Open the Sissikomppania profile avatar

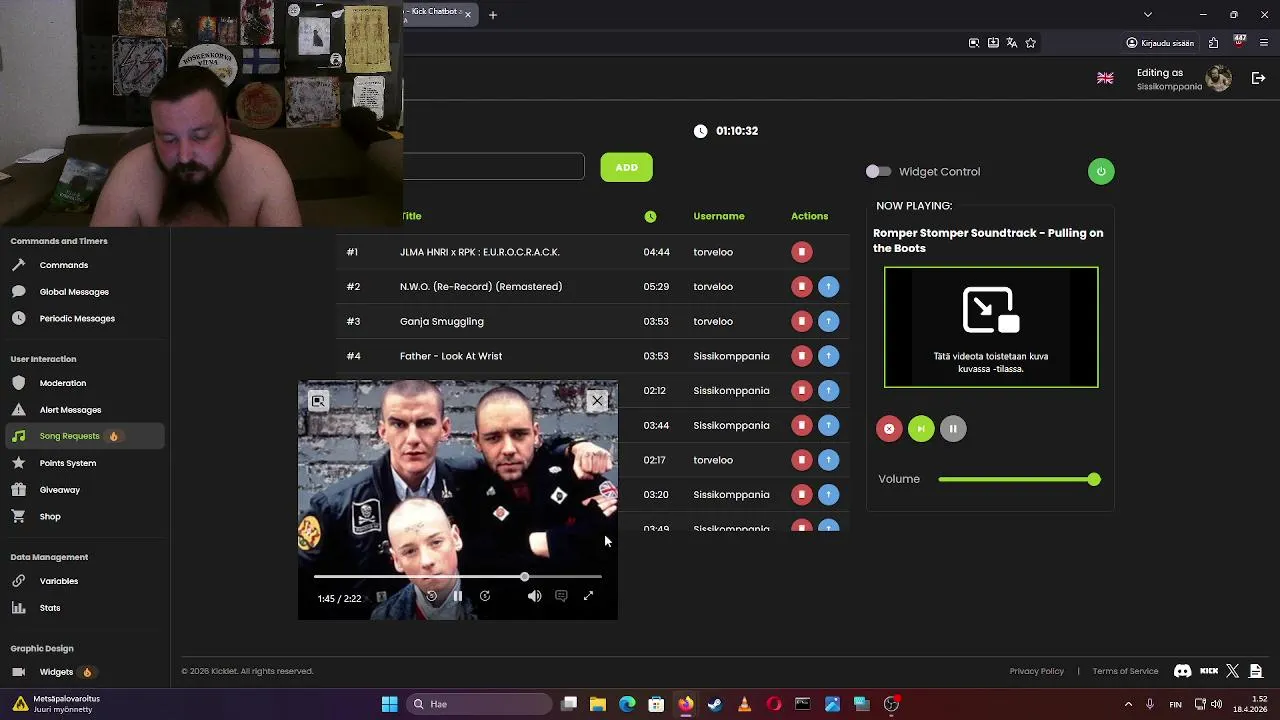[x=1219, y=78]
